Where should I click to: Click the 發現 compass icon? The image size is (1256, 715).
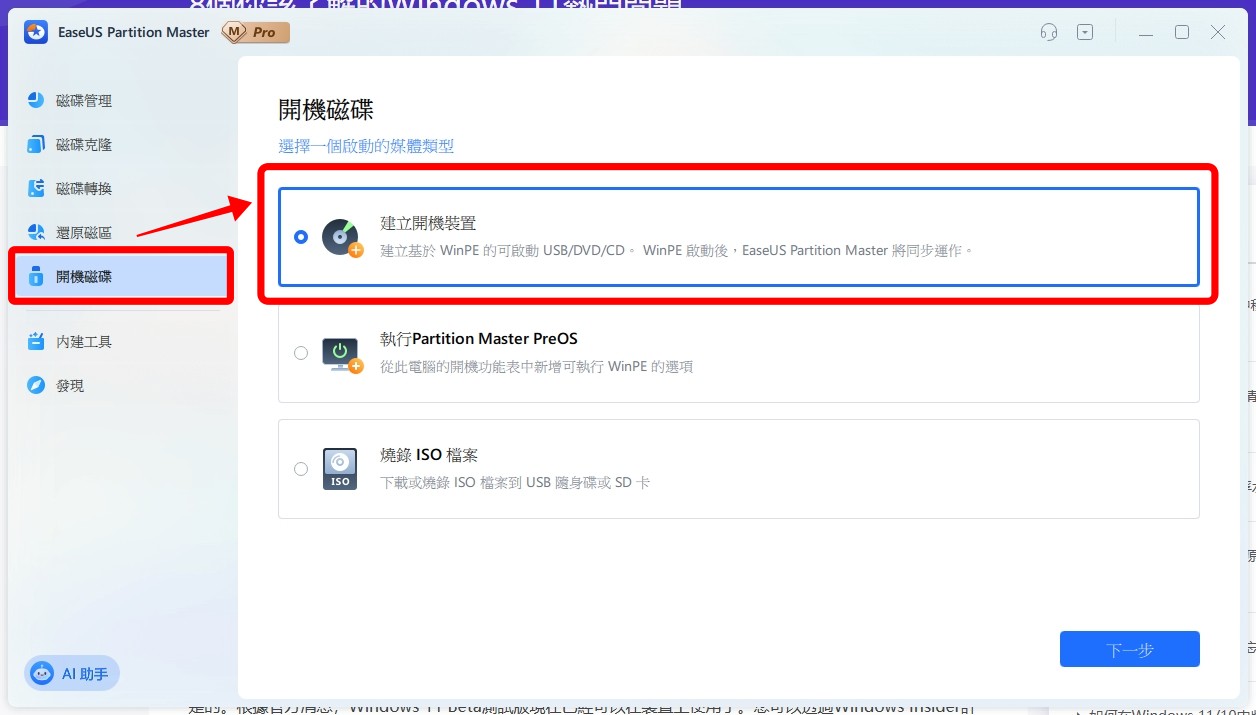[36, 386]
